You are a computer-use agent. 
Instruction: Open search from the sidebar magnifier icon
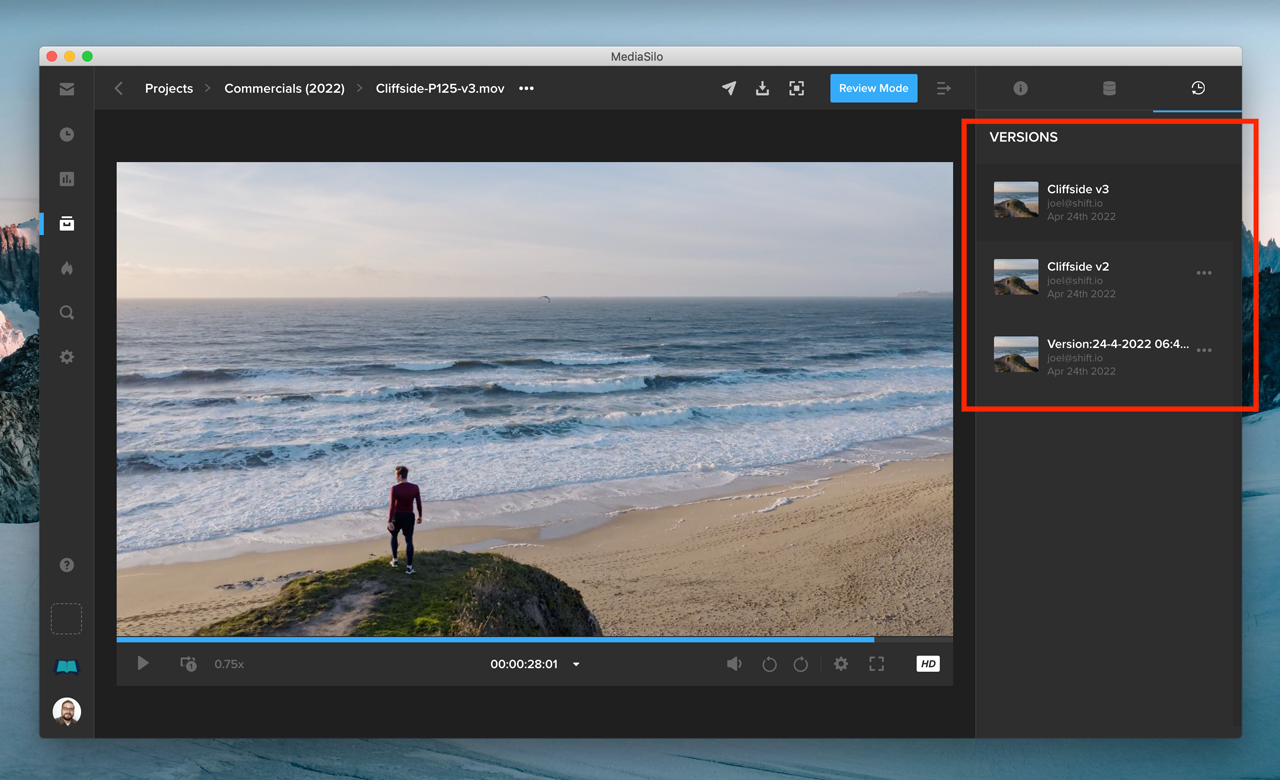pos(67,313)
